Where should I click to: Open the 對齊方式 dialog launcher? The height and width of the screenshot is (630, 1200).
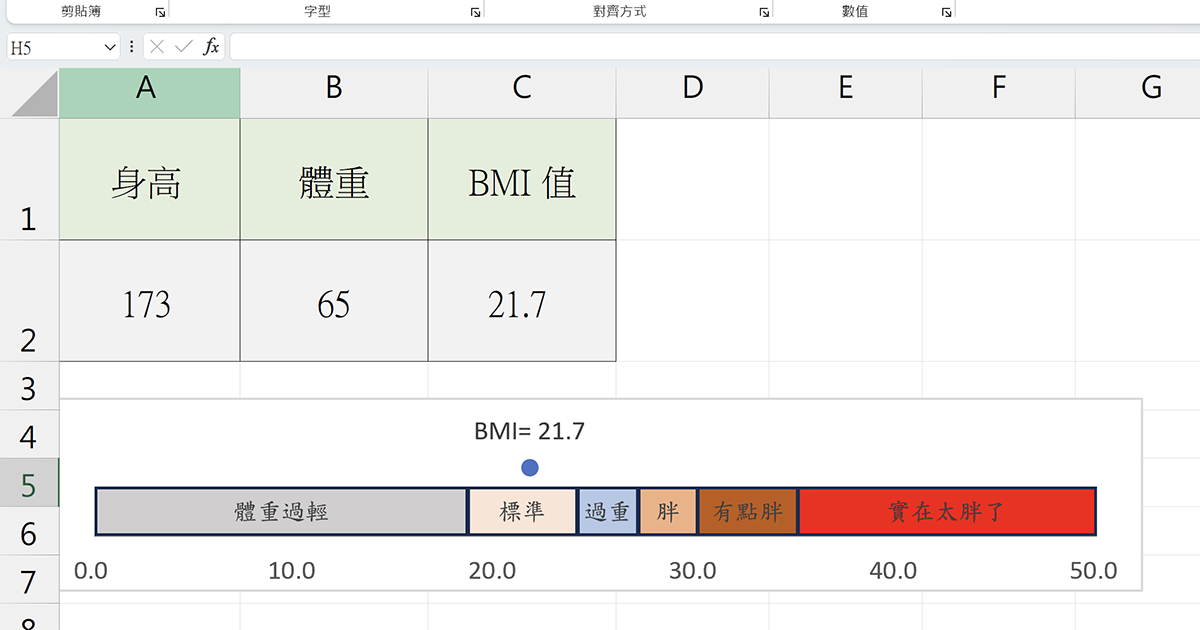[x=765, y=10]
